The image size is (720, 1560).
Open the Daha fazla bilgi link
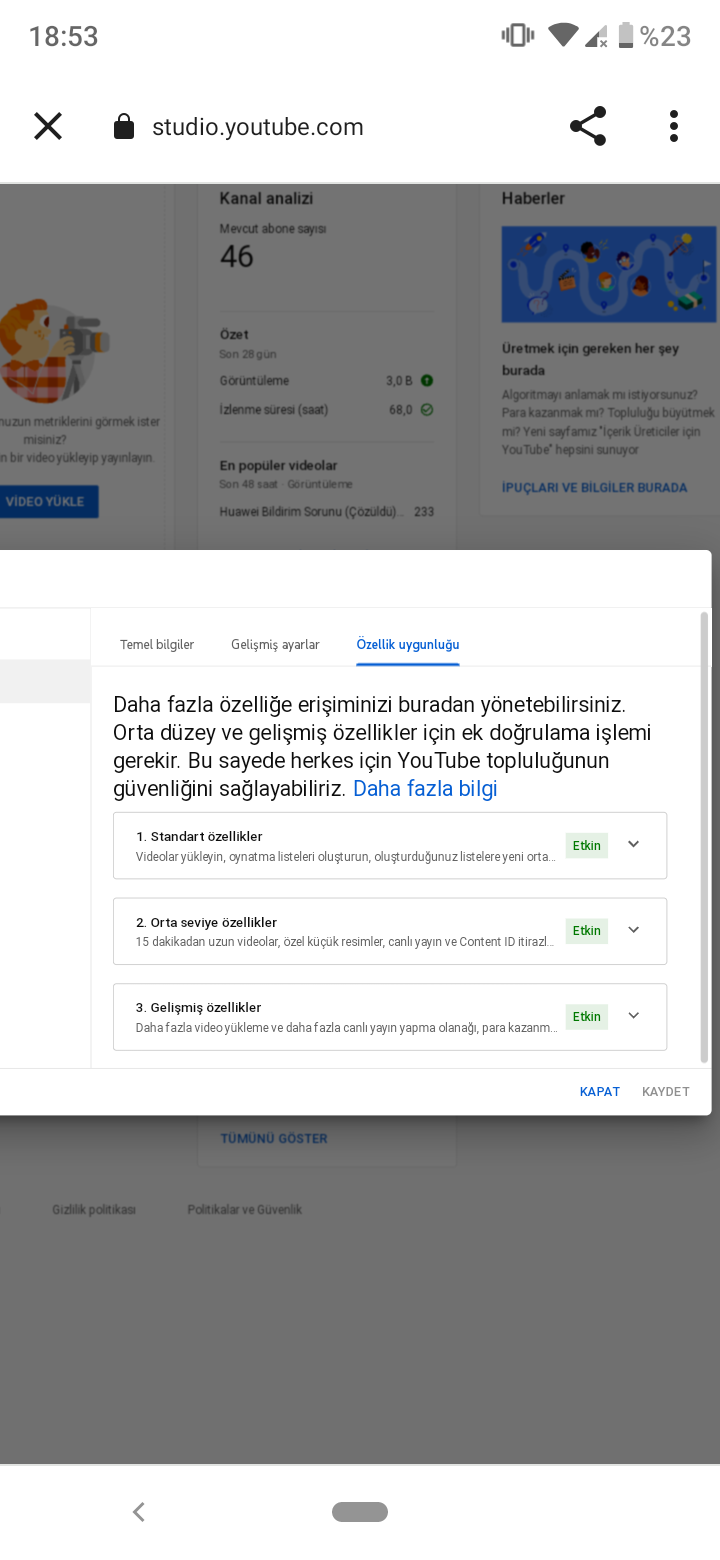425,788
